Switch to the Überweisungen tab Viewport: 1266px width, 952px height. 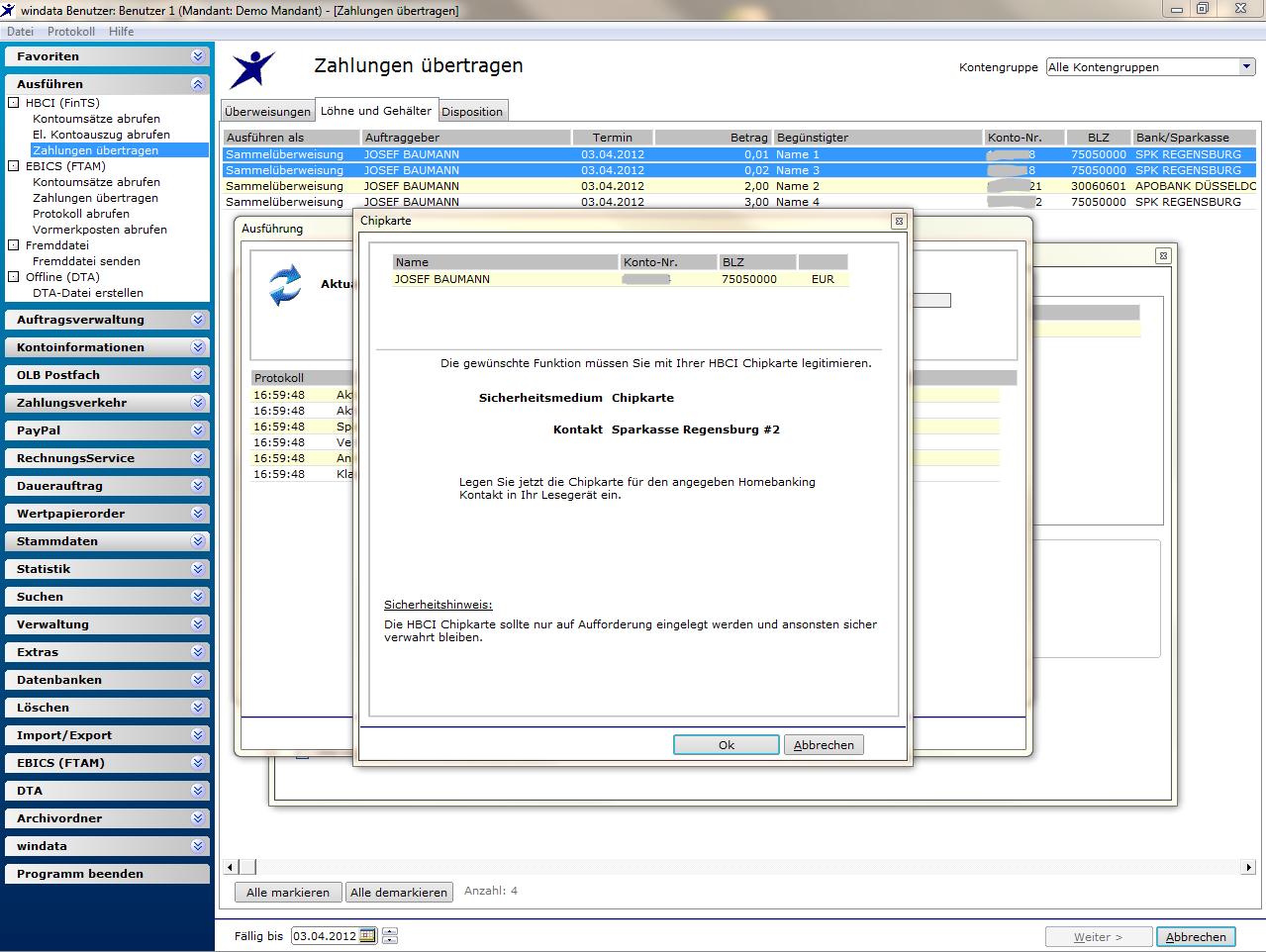click(267, 112)
